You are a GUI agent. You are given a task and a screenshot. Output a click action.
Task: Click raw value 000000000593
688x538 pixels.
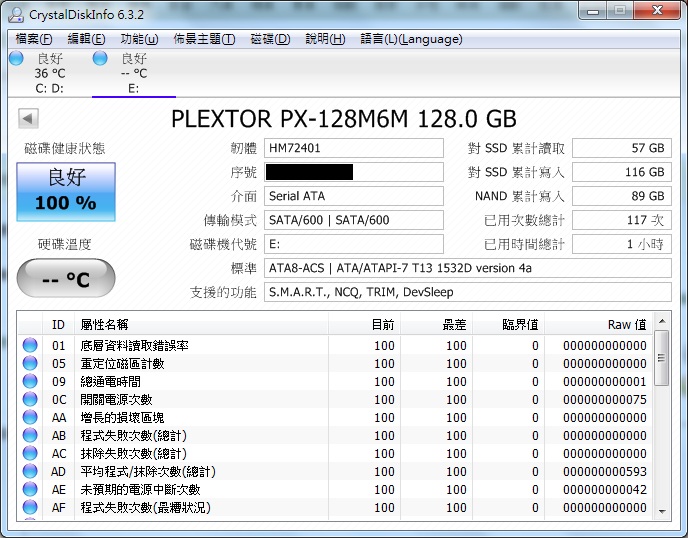[x=605, y=472]
